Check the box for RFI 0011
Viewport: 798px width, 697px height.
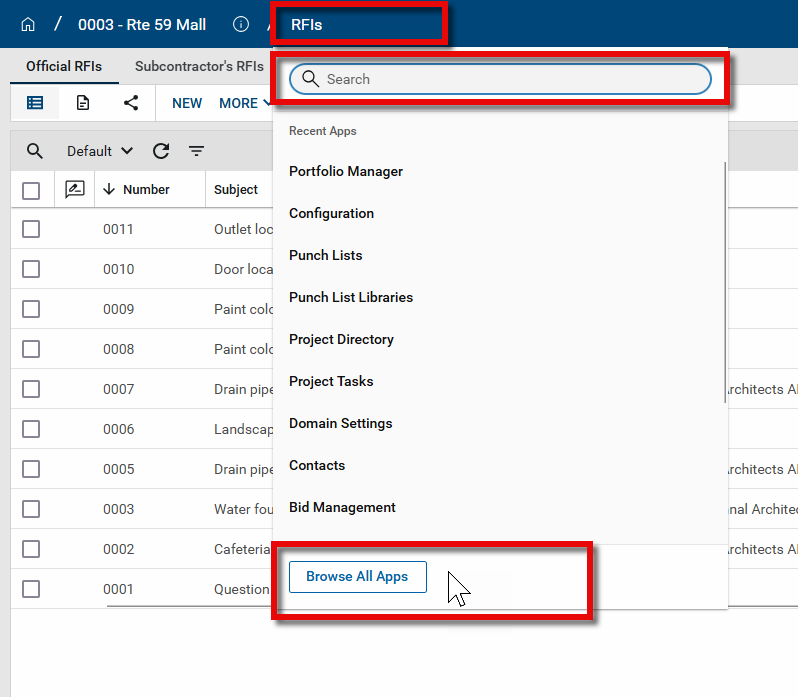pos(31,229)
